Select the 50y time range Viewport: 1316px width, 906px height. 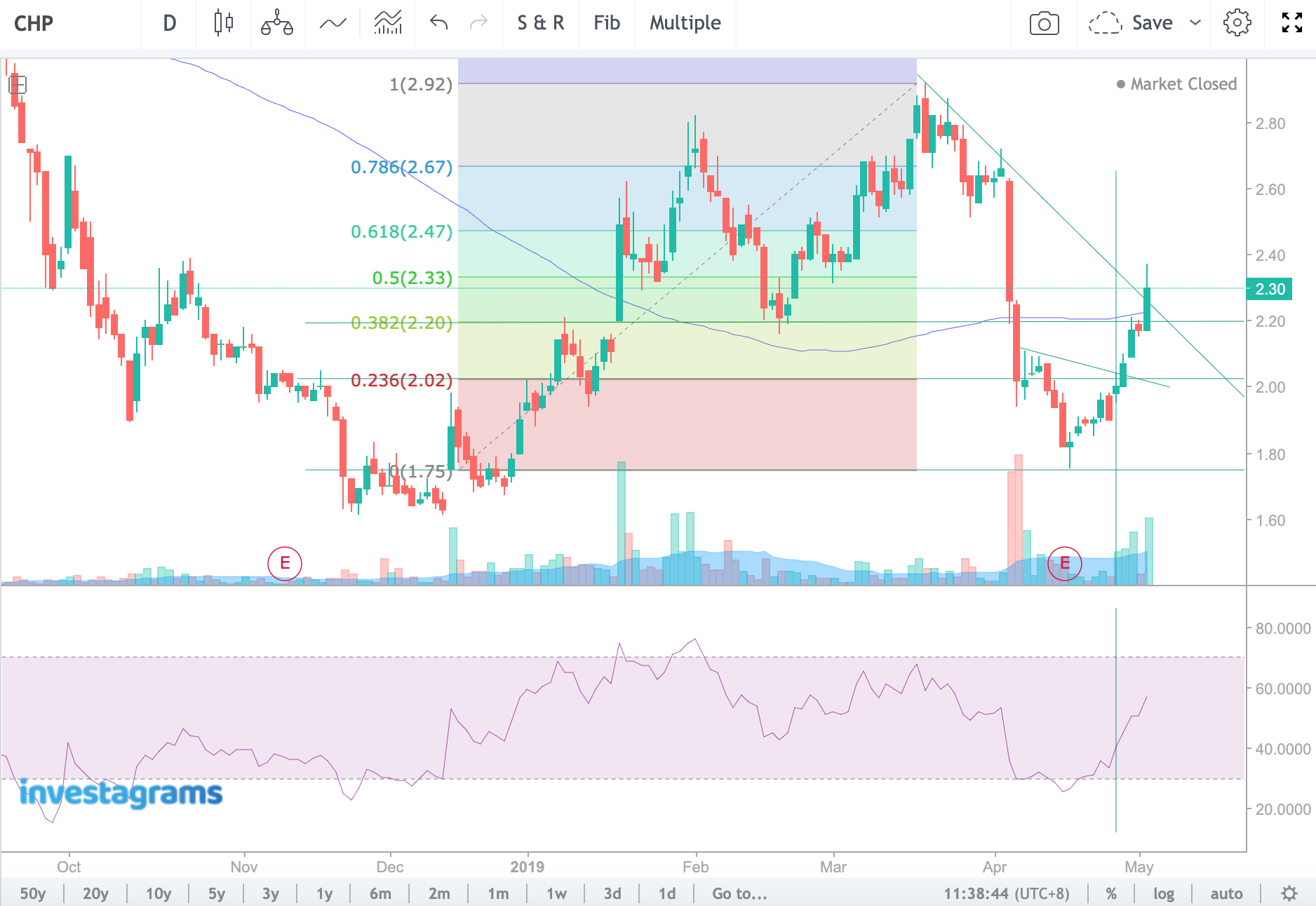point(32,893)
